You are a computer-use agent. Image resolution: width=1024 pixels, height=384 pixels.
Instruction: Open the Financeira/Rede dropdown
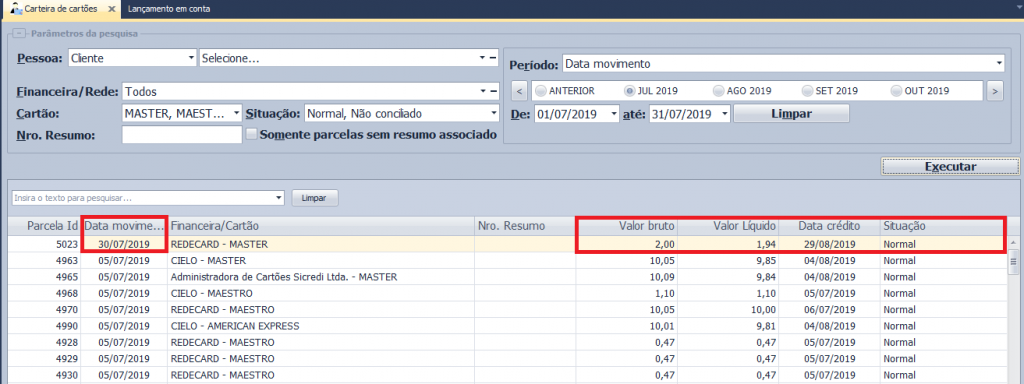(482, 92)
